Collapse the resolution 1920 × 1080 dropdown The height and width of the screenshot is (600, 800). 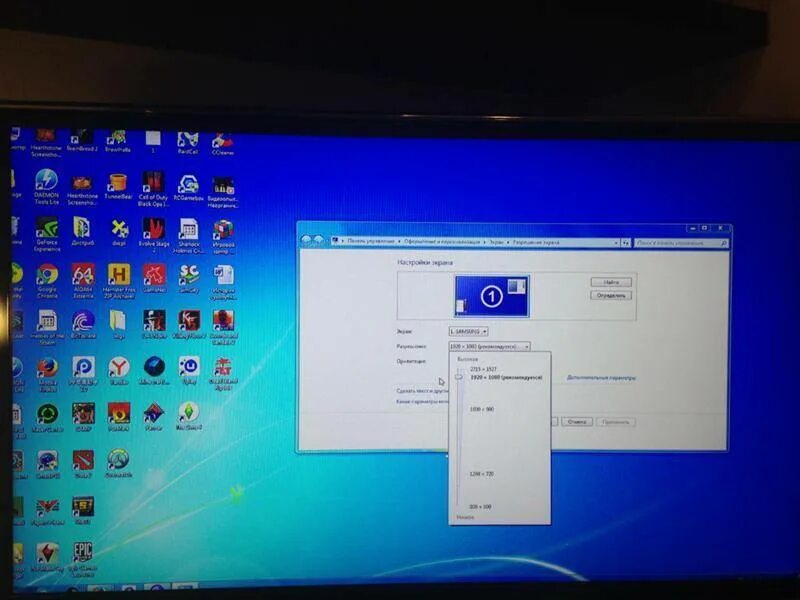tap(490, 346)
